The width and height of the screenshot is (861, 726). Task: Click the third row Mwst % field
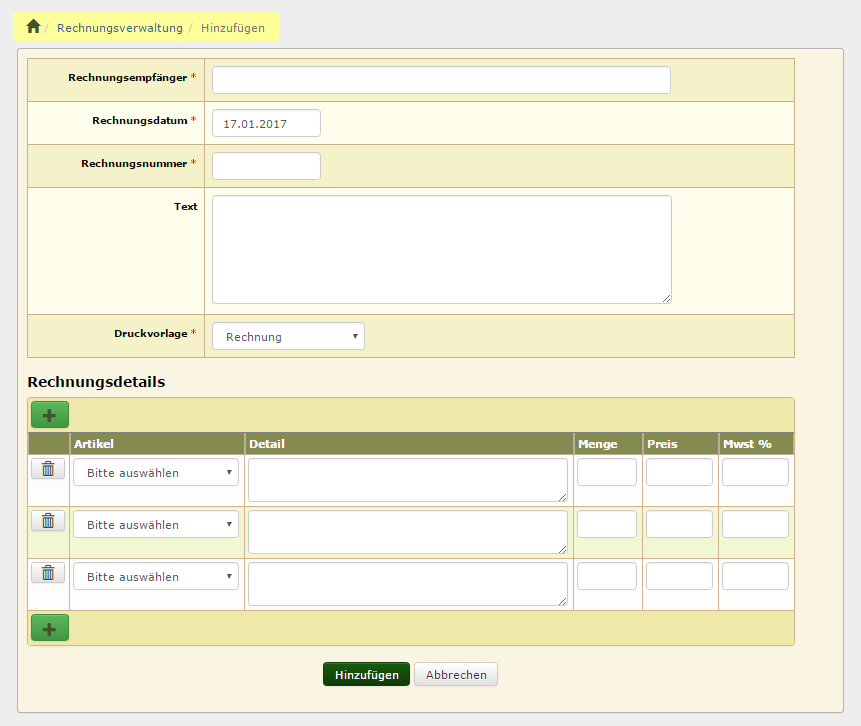point(755,576)
